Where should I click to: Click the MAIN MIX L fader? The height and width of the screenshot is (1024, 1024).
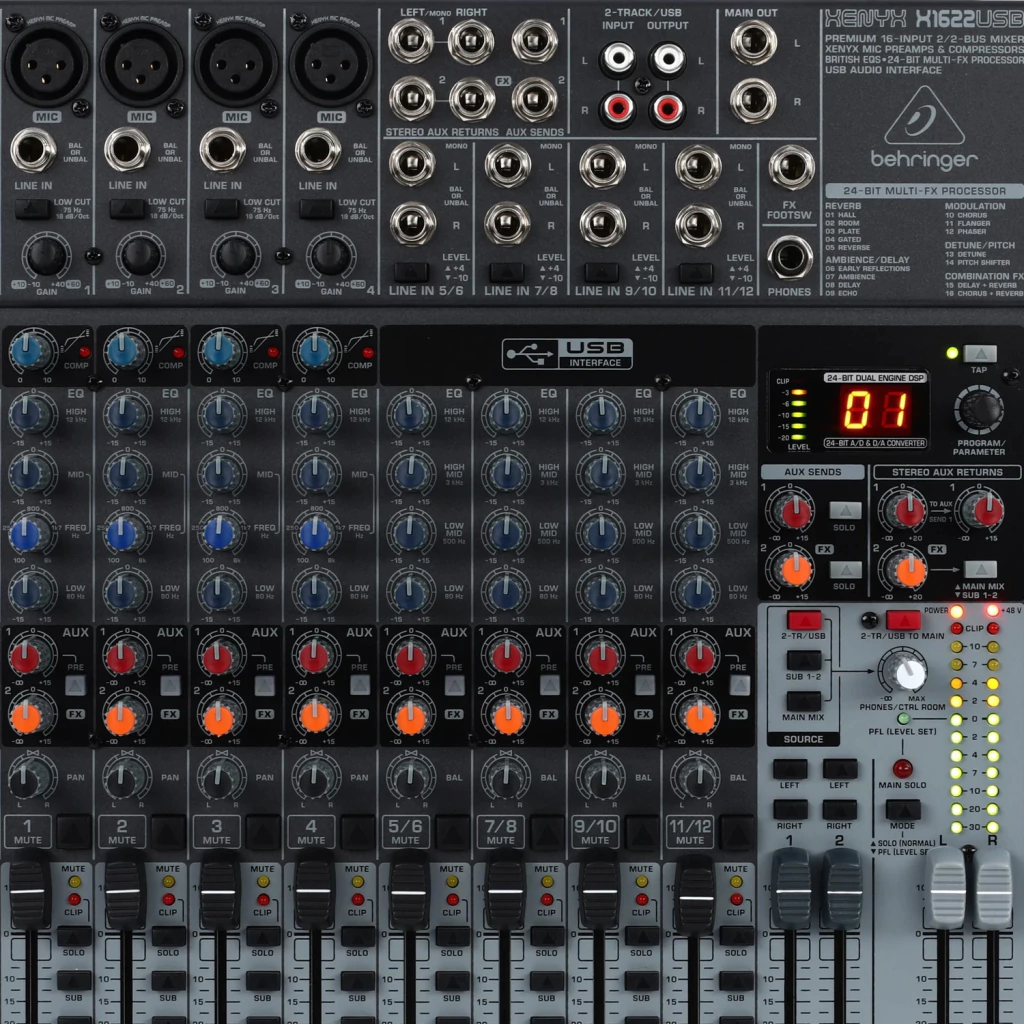946,888
